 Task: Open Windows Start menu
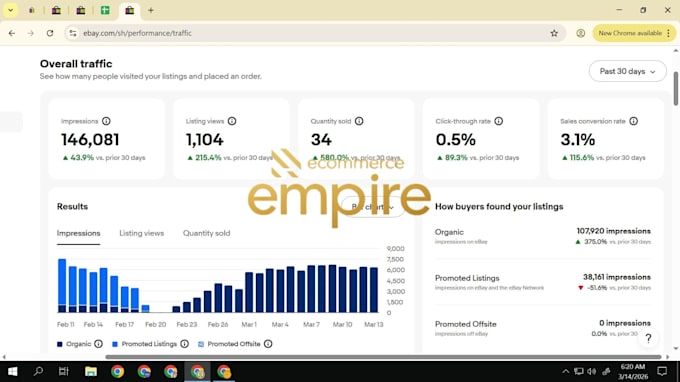coord(13,372)
